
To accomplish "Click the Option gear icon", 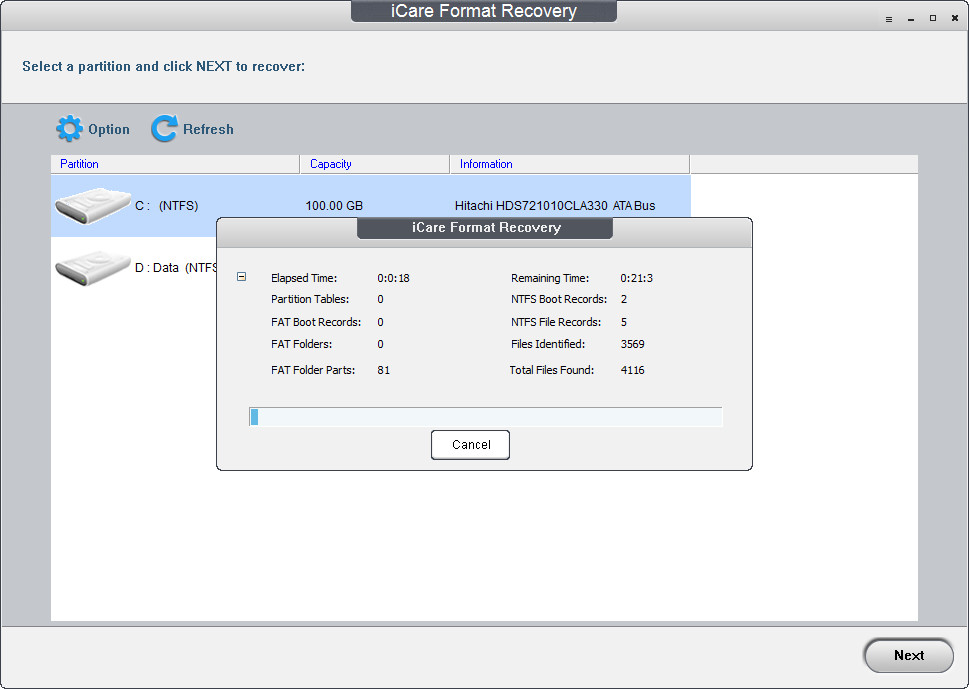I will [69, 129].
